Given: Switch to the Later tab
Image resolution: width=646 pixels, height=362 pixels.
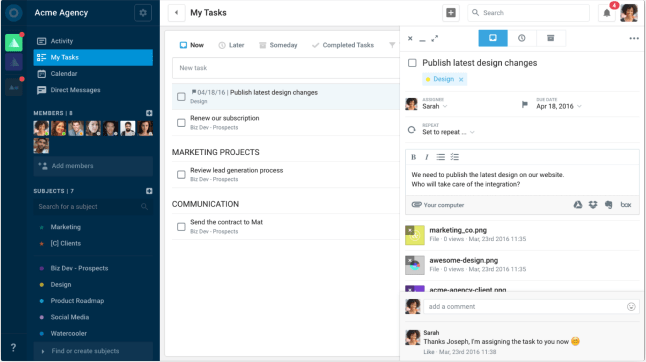Looking at the screenshot, I should click(231, 45).
